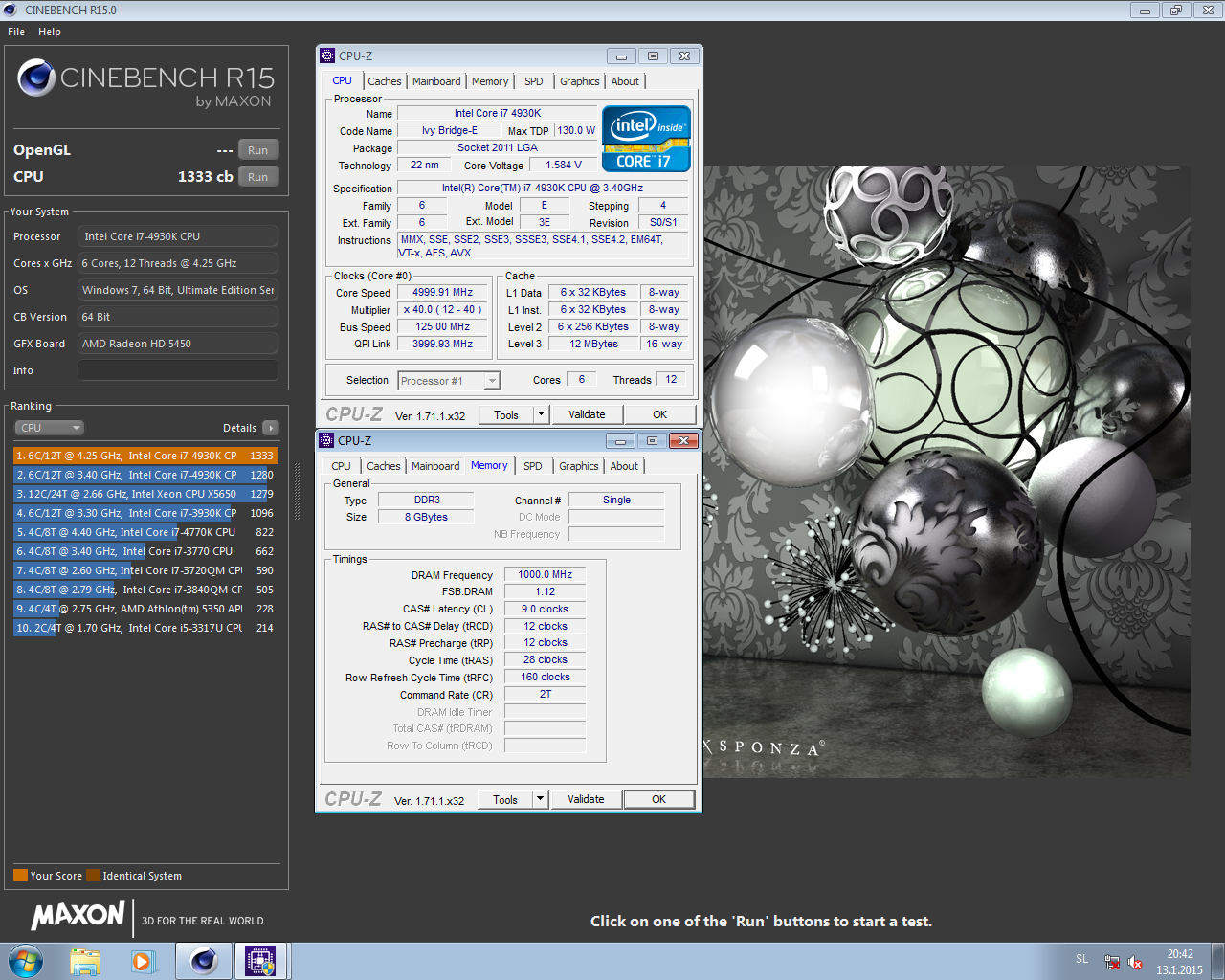Switch to Graphics tab in upper CPU-Z
Image resolution: width=1225 pixels, height=980 pixels.
[x=580, y=82]
